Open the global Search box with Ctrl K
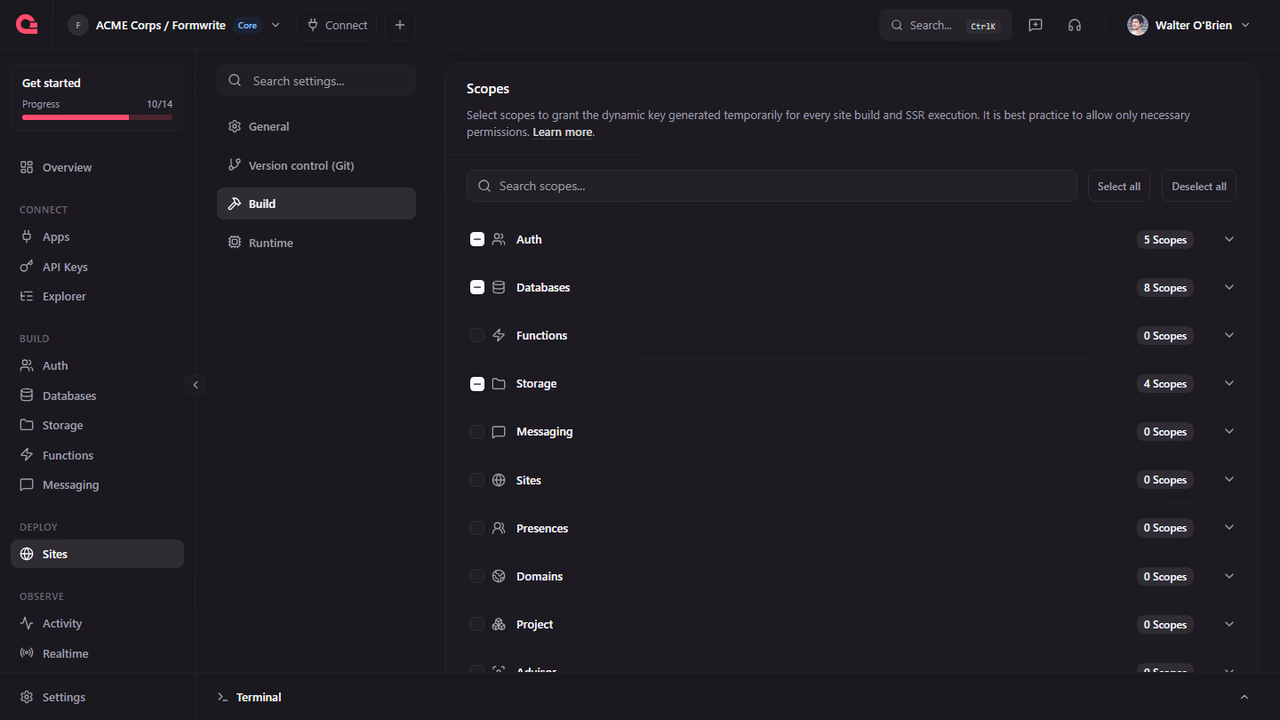This screenshot has height=720, width=1280. tap(946, 25)
